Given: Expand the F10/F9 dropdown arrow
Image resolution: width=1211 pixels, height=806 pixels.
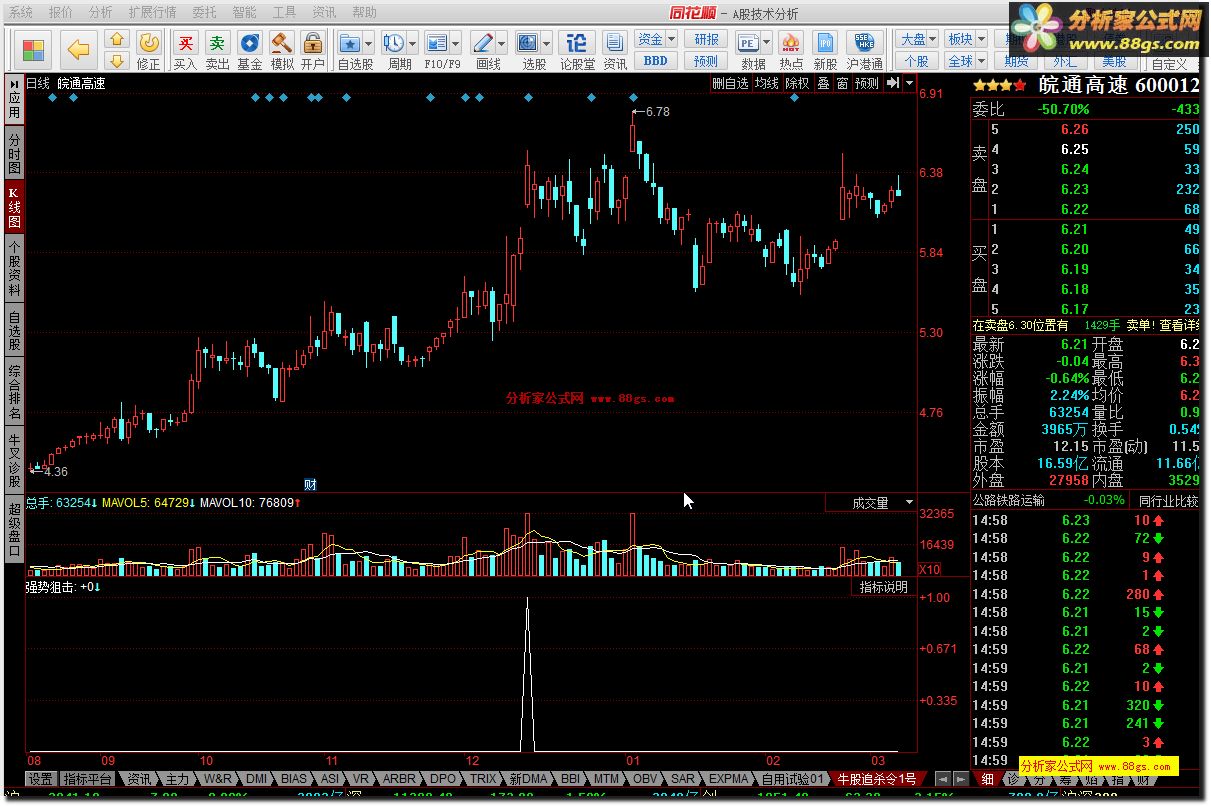Looking at the screenshot, I should tap(456, 43).
